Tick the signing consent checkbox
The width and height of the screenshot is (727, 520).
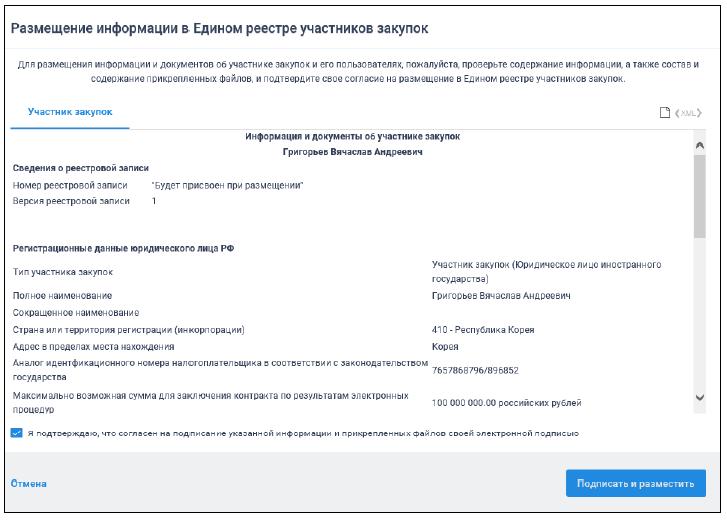click(16, 433)
